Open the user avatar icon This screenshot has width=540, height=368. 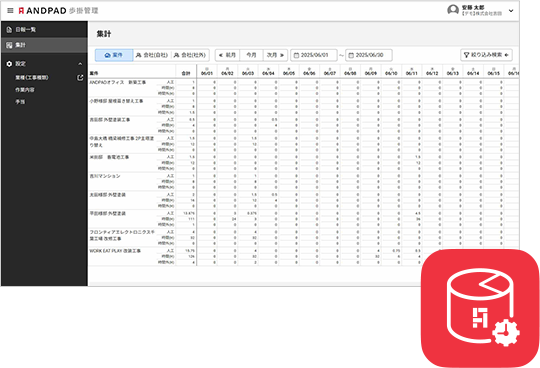(453, 10)
